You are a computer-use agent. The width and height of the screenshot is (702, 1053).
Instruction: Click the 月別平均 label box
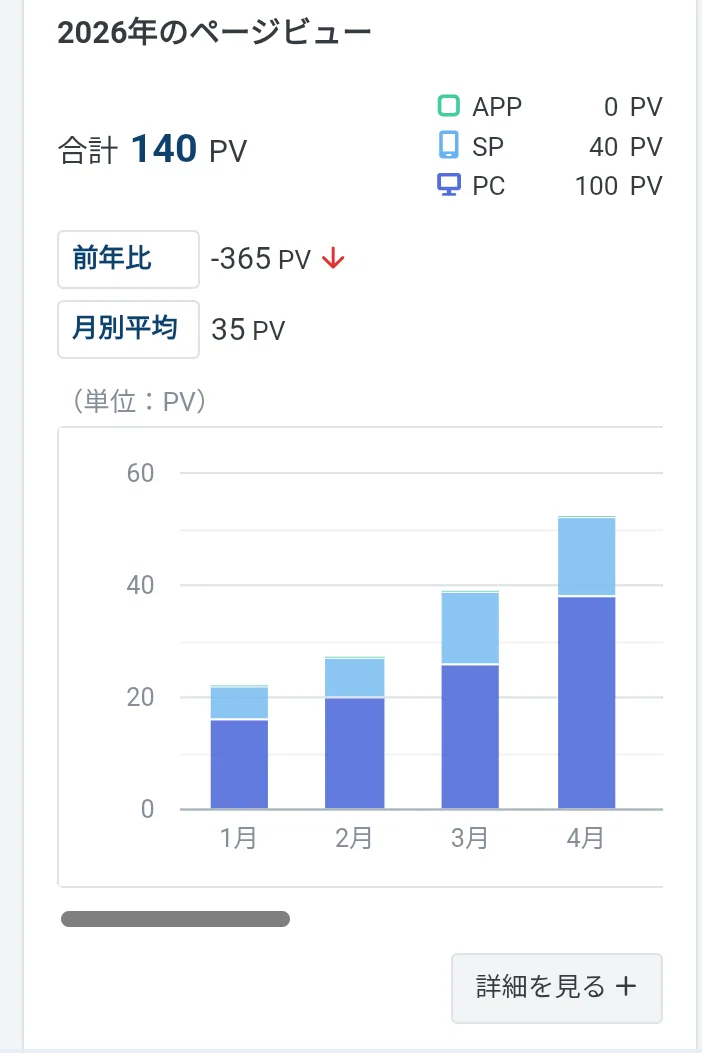tap(128, 329)
